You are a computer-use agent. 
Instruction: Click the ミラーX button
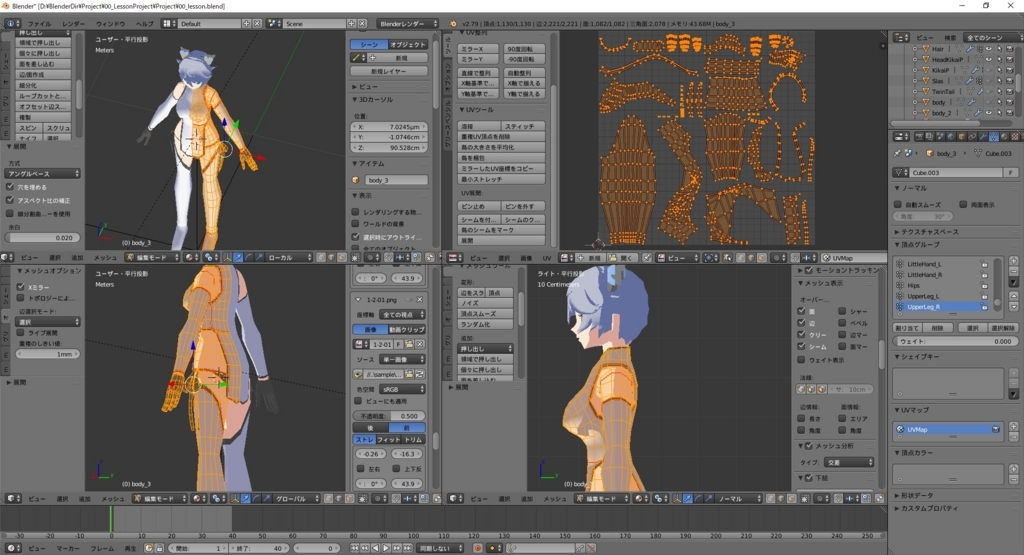tap(478, 49)
